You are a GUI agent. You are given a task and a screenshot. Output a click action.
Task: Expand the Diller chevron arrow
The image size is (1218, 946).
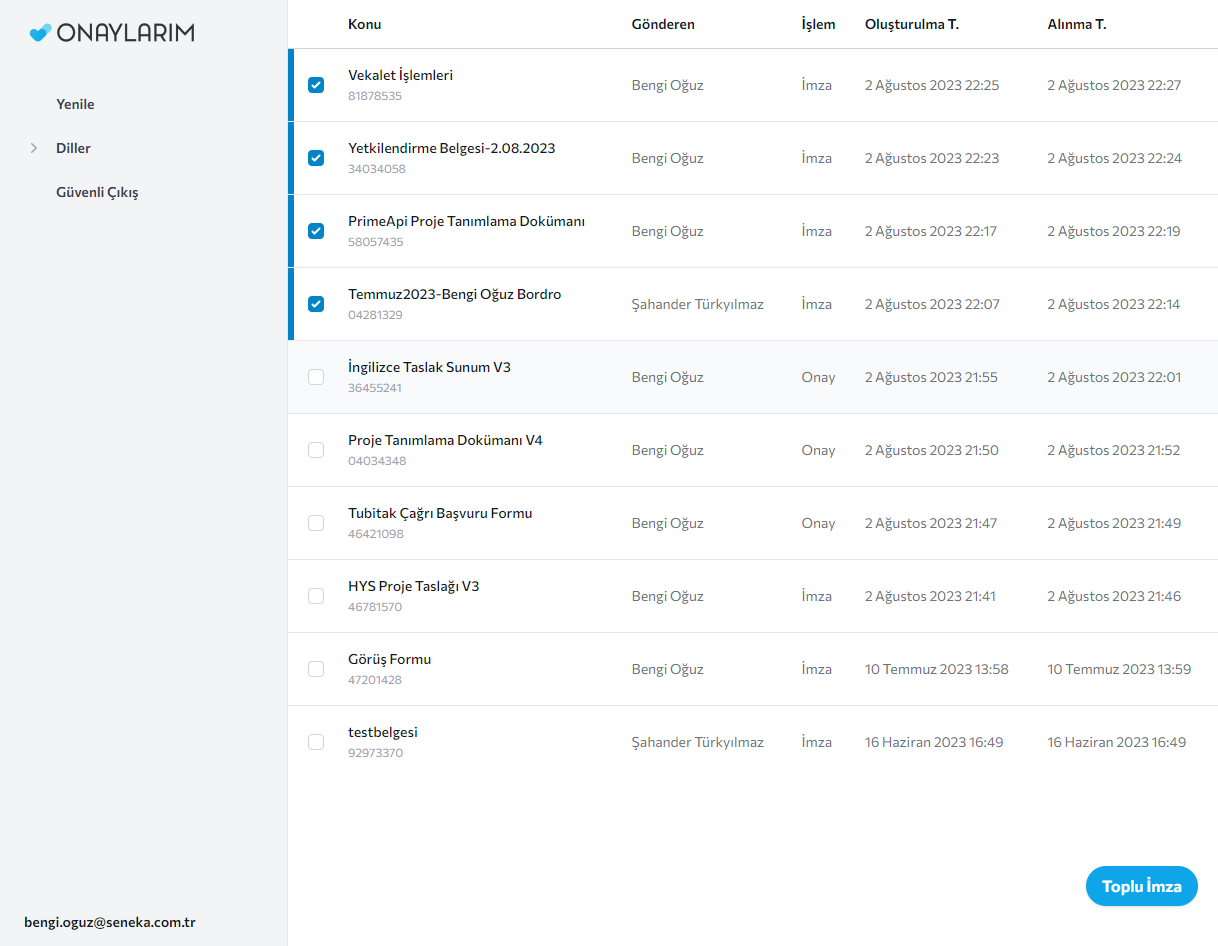point(34,148)
